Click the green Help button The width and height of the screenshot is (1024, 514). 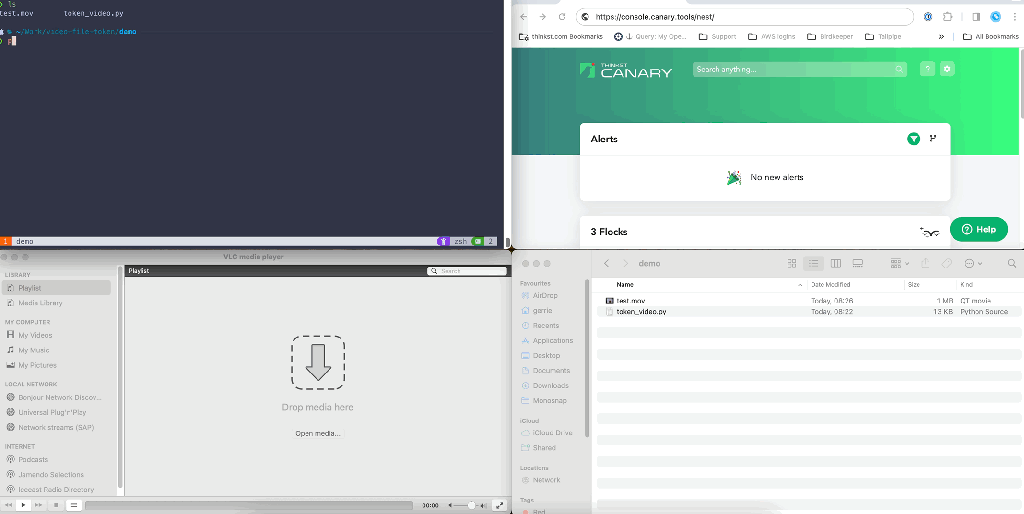coord(978,229)
